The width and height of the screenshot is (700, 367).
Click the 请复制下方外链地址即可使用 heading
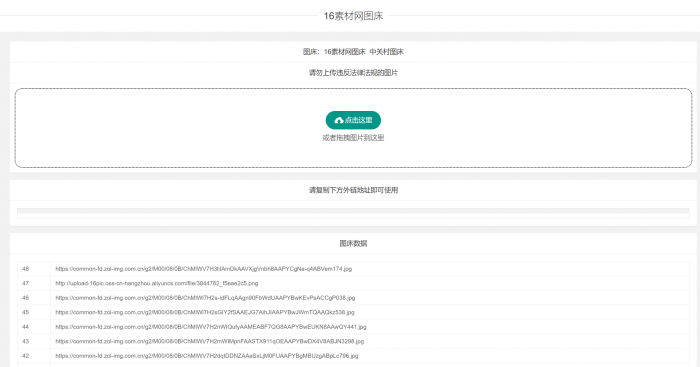coord(353,190)
